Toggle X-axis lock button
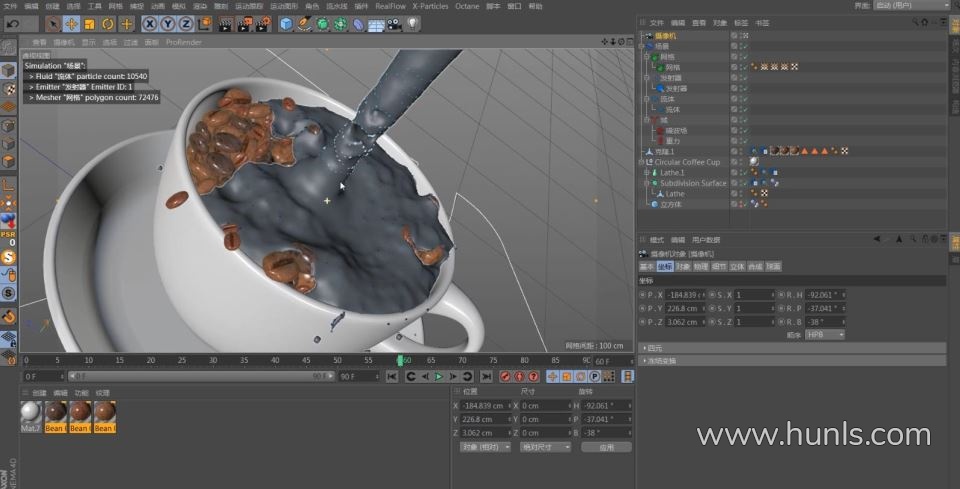The height and width of the screenshot is (489, 960). [150, 23]
